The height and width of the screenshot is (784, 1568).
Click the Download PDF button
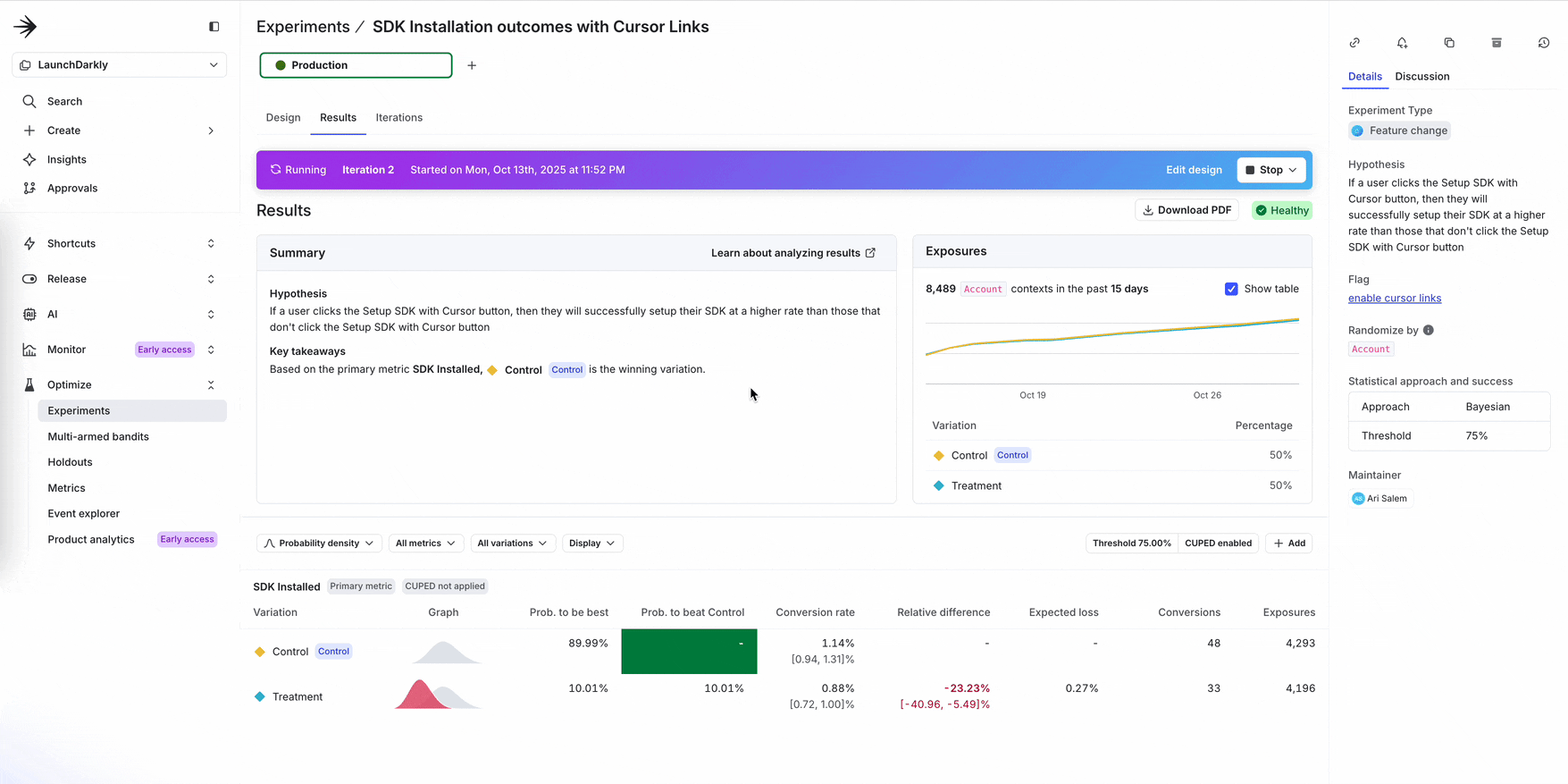[1186, 210]
